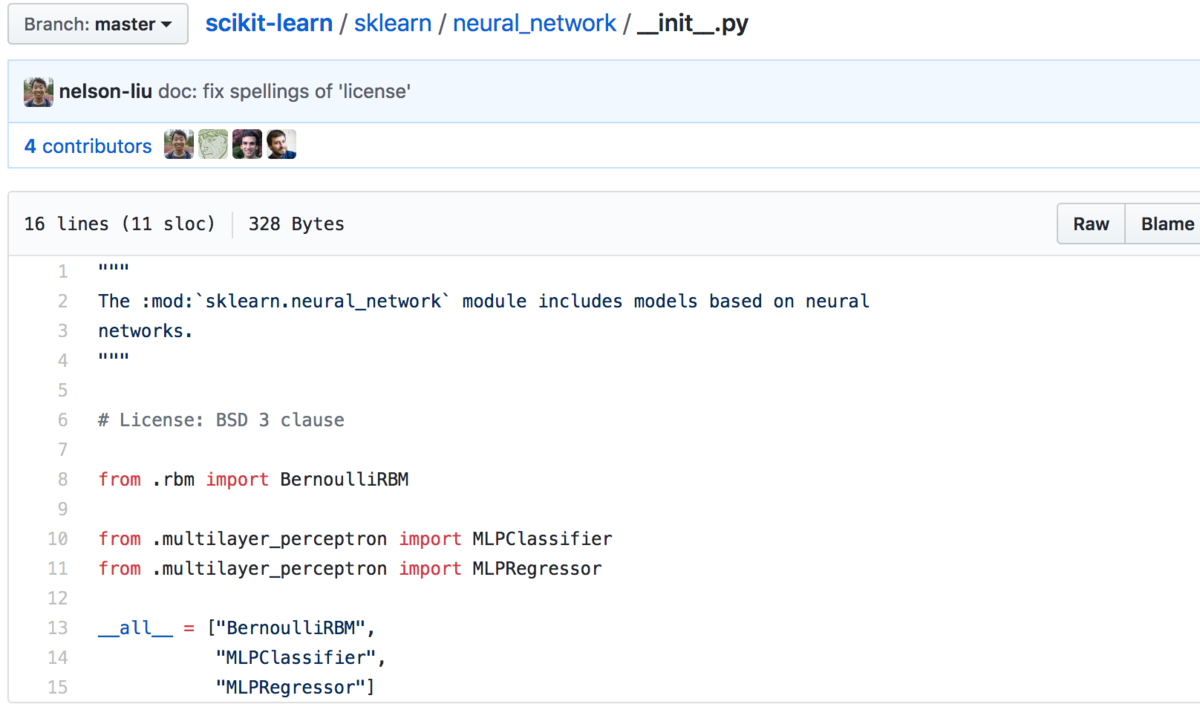Open nelson-liu's avatar next to commit message

click(x=38, y=90)
